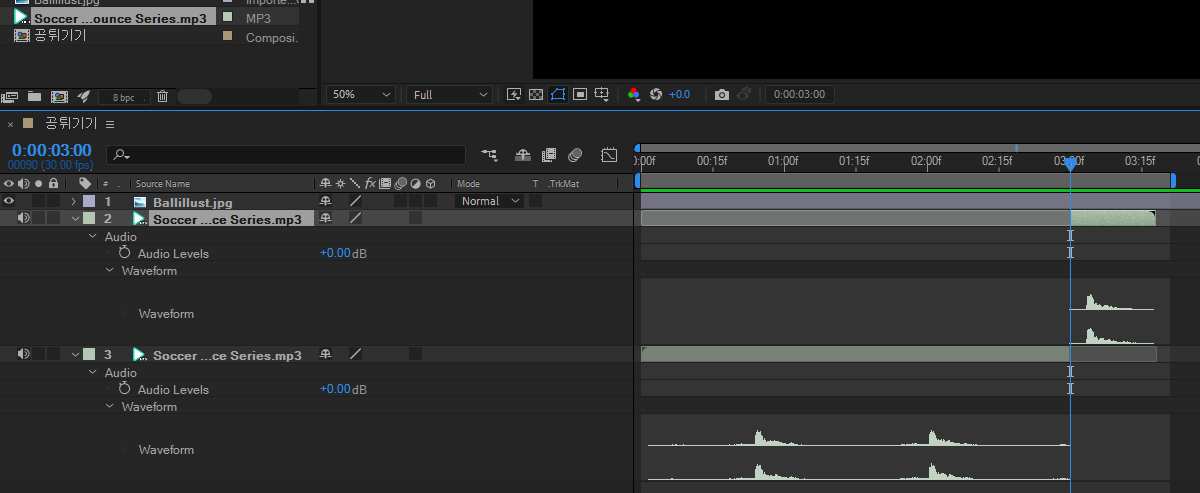Viewport: 1200px width, 493px height.
Task: Open show channel and color management icon
Action: [x=634, y=94]
